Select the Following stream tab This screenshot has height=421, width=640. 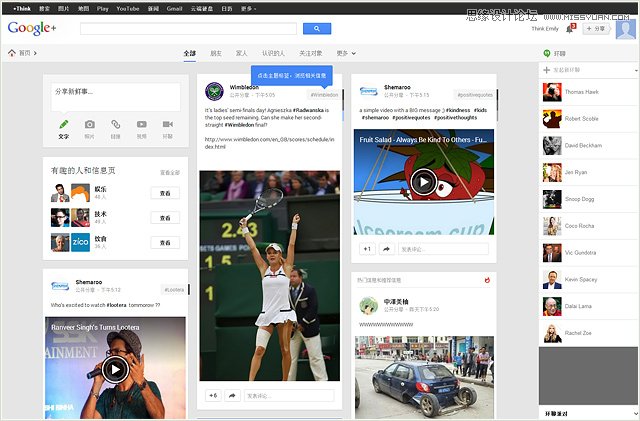click(311, 53)
